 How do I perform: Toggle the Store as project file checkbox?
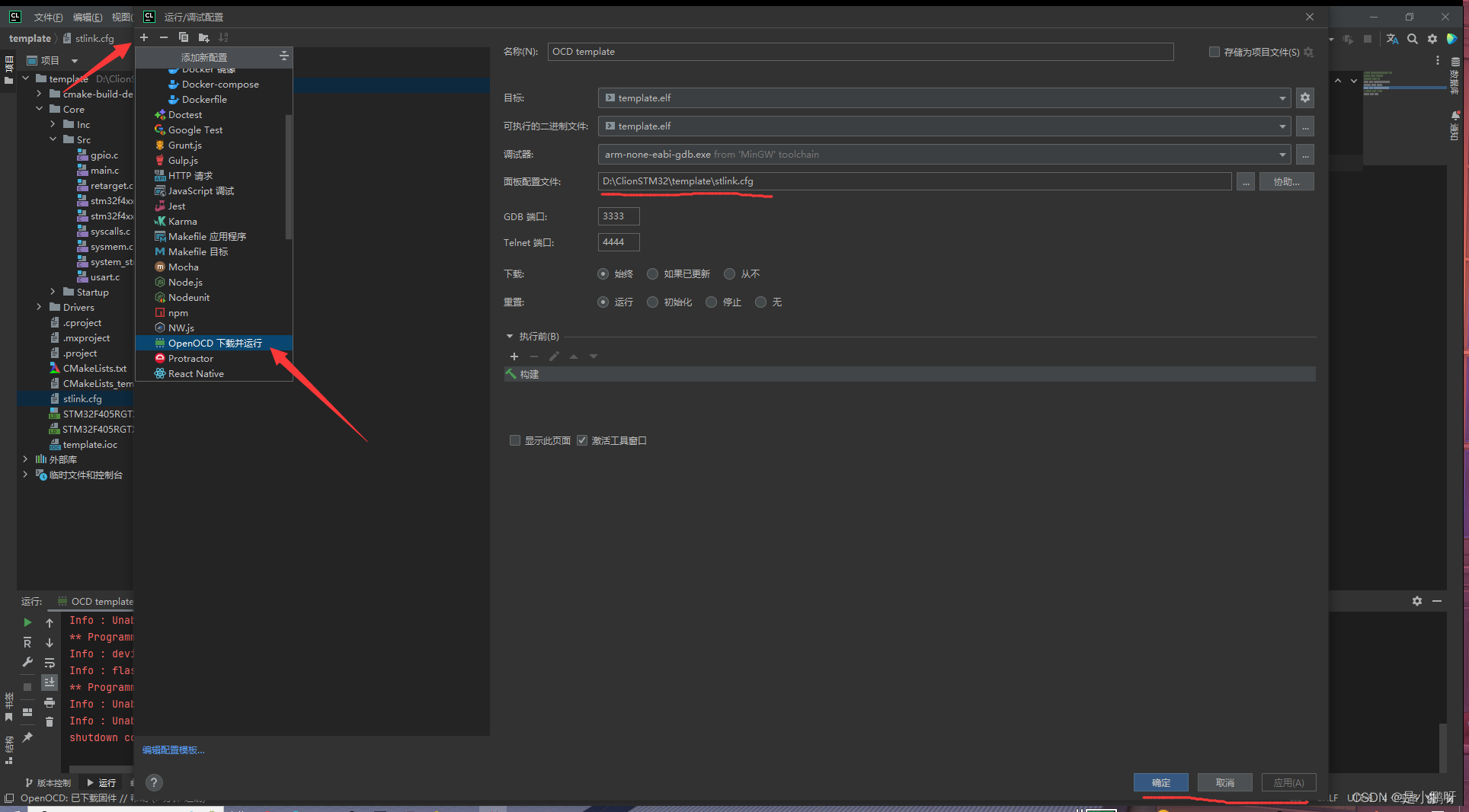(1215, 52)
